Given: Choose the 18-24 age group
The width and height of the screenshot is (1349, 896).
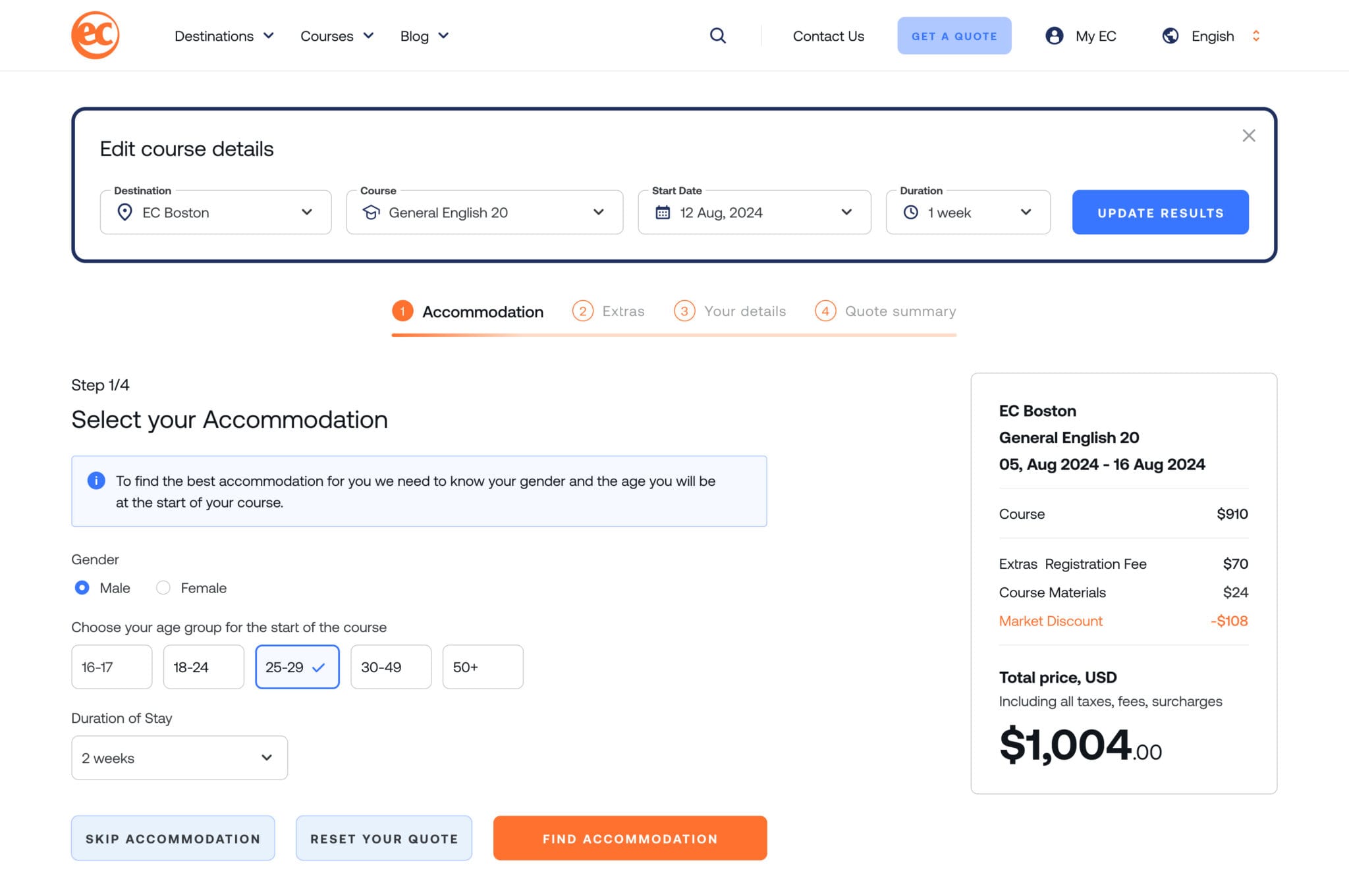Looking at the screenshot, I should (204, 667).
